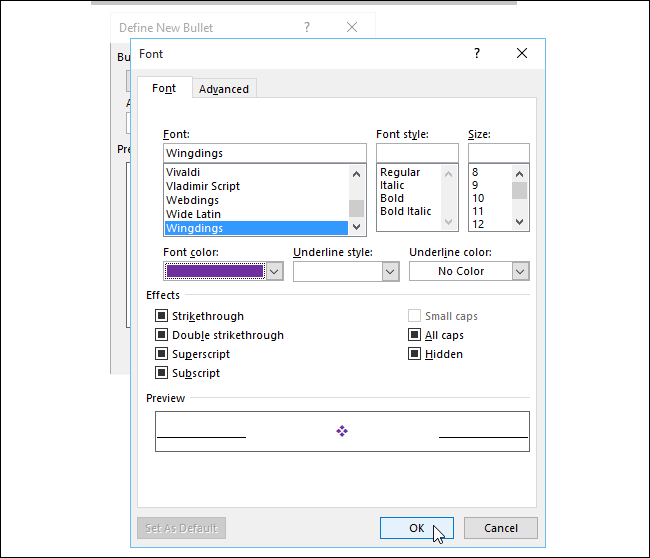Click the OK button

point(417,528)
